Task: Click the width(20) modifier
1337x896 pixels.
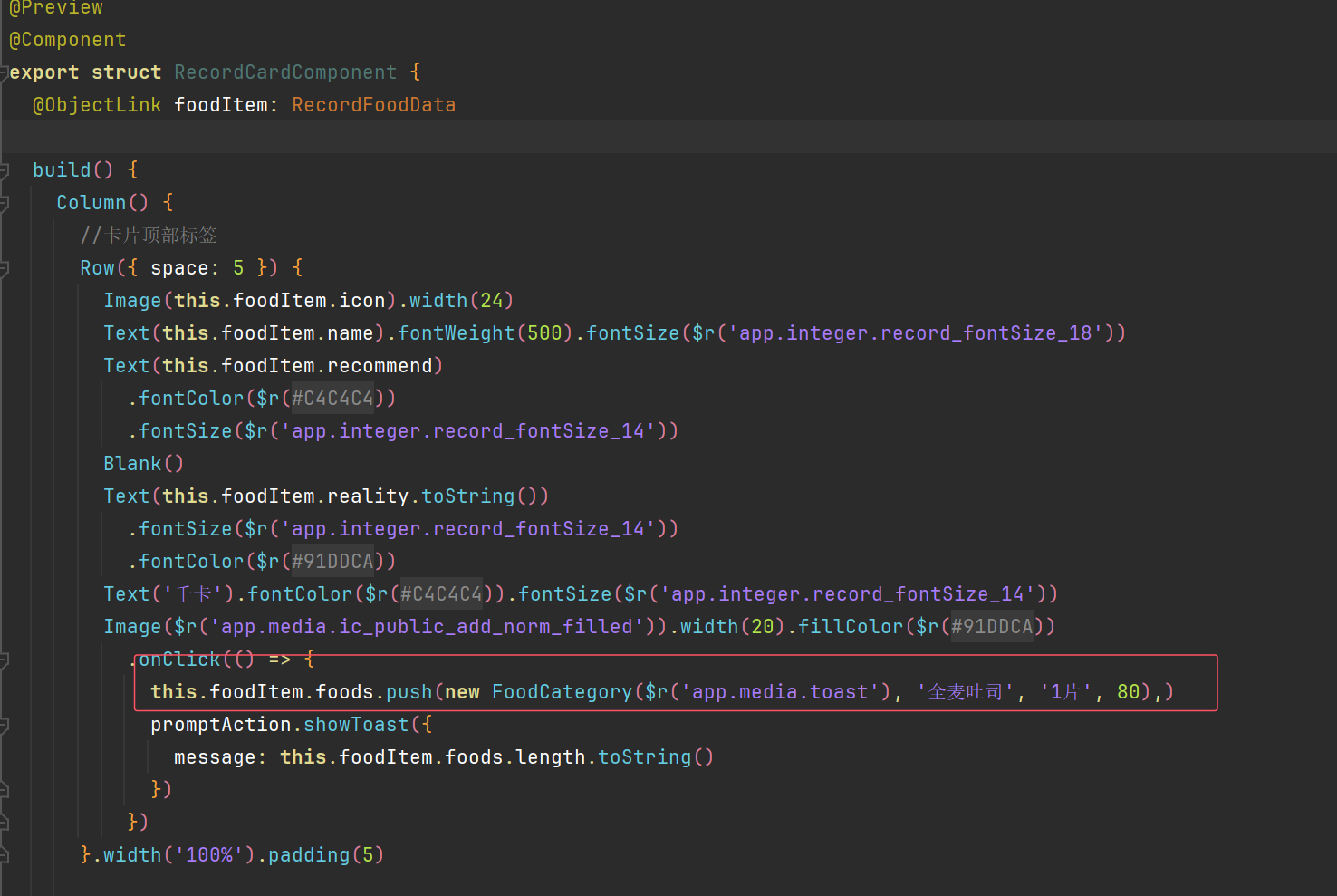Action: [733, 627]
